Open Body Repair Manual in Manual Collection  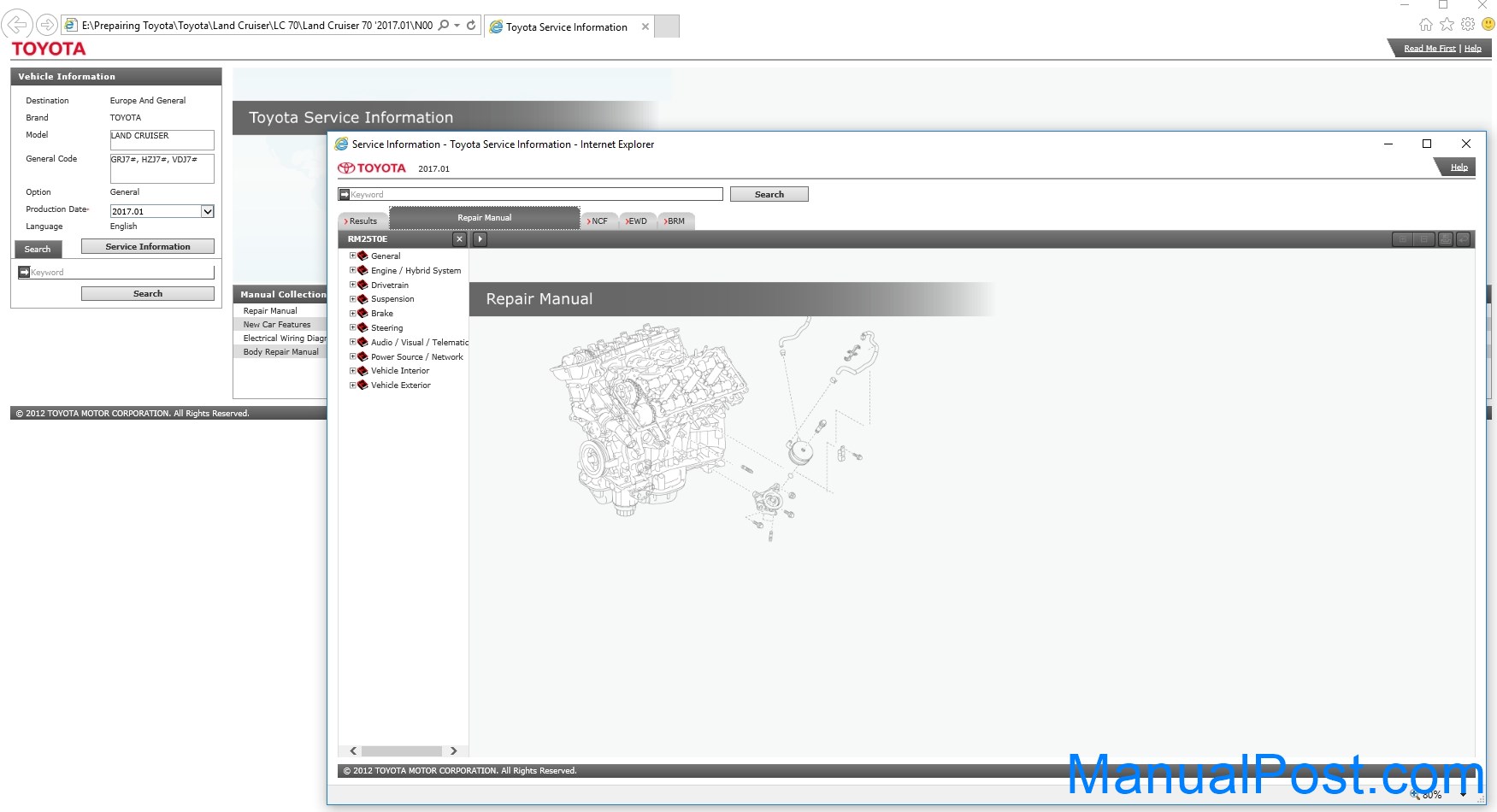coord(280,352)
